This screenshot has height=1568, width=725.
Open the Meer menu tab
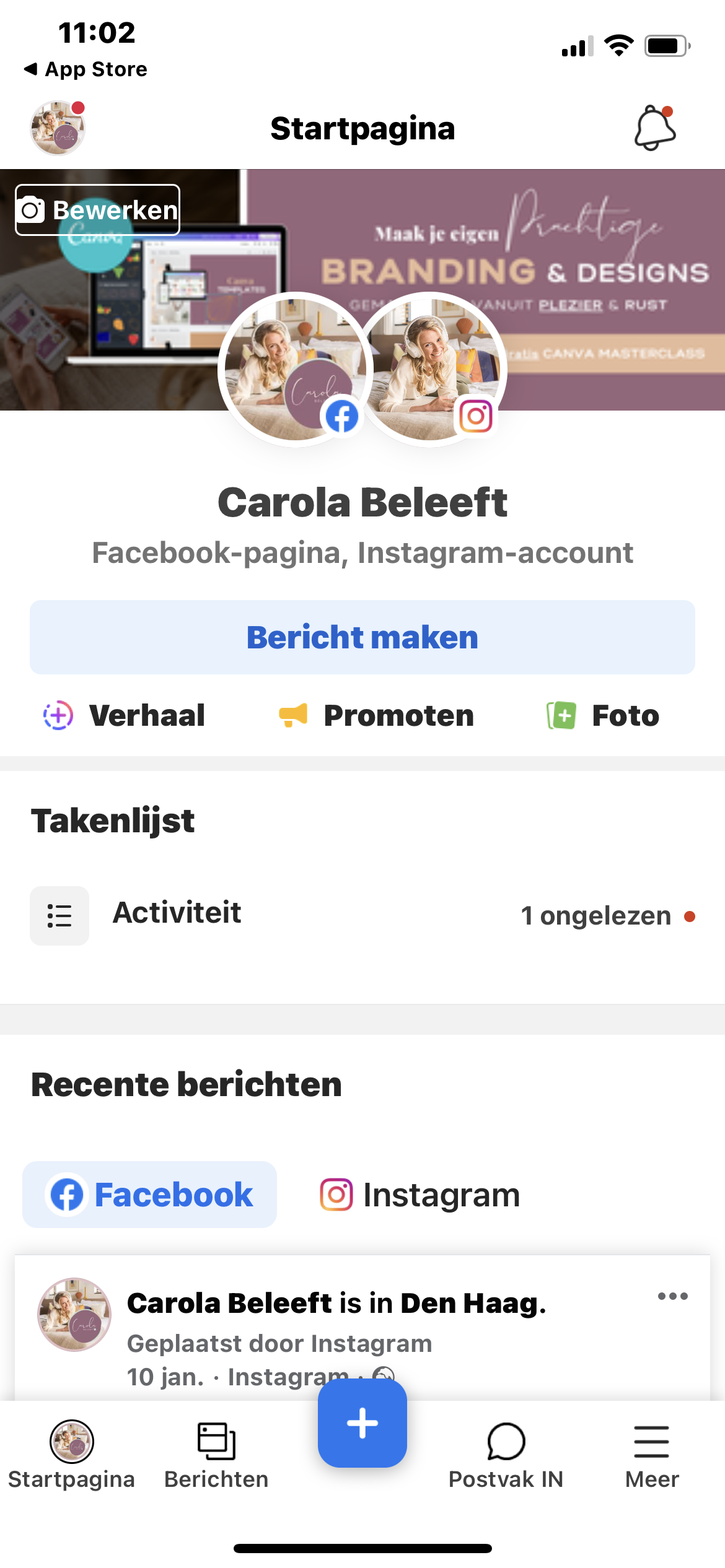(x=652, y=1454)
